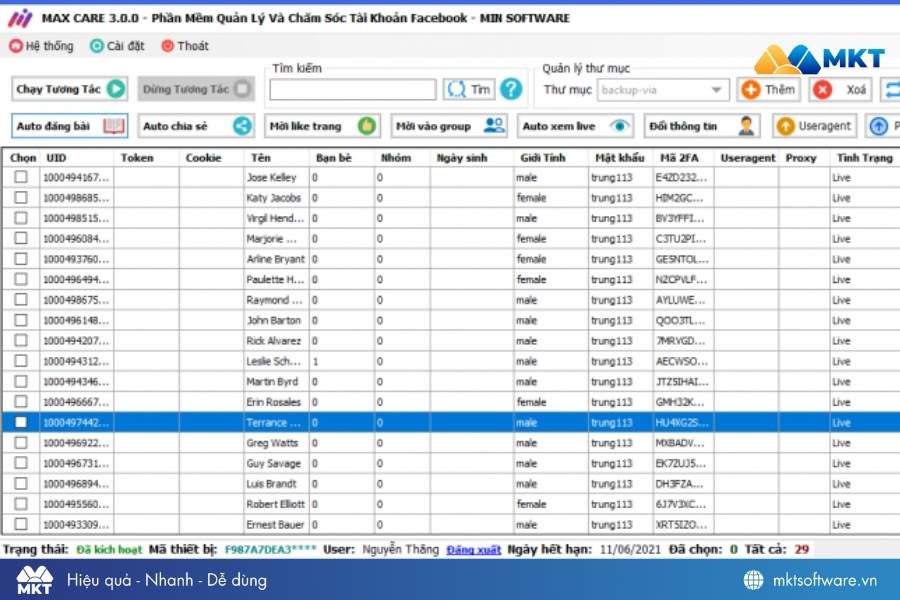Screen dimensions: 900x600
Task: Click the share icon on Auto chia sẻ
Action: [x=242, y=126]
